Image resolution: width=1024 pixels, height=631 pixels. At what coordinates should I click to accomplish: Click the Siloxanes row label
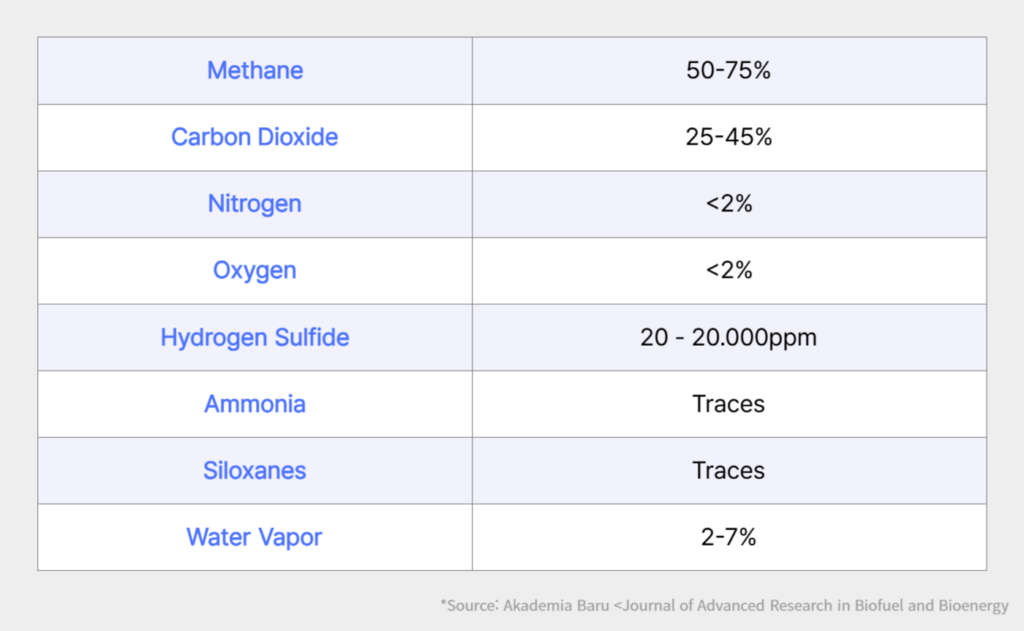pyautogui.click(x=255, y=470)
